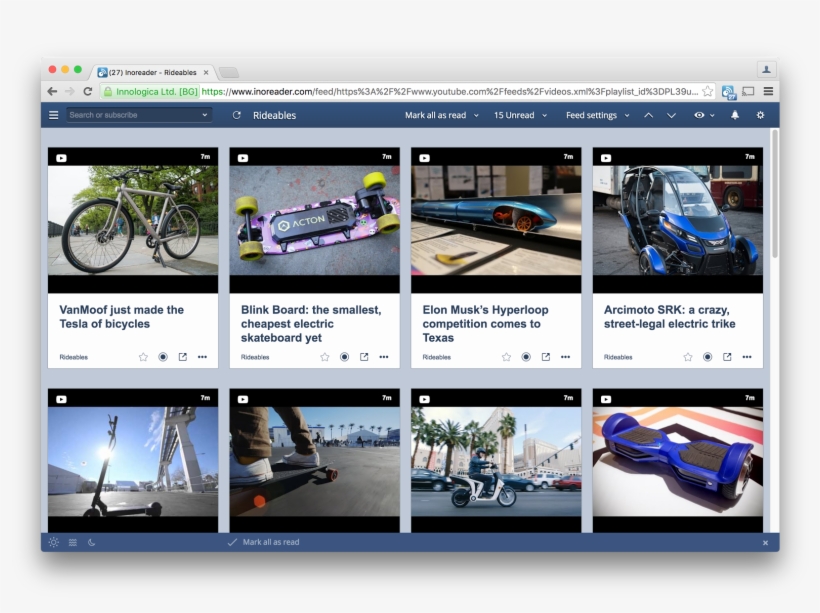Image resolution: width=820 pixels, height=613 pixels.
Task: Click Rideables feed label under Blink Board card
Action: 255,357
